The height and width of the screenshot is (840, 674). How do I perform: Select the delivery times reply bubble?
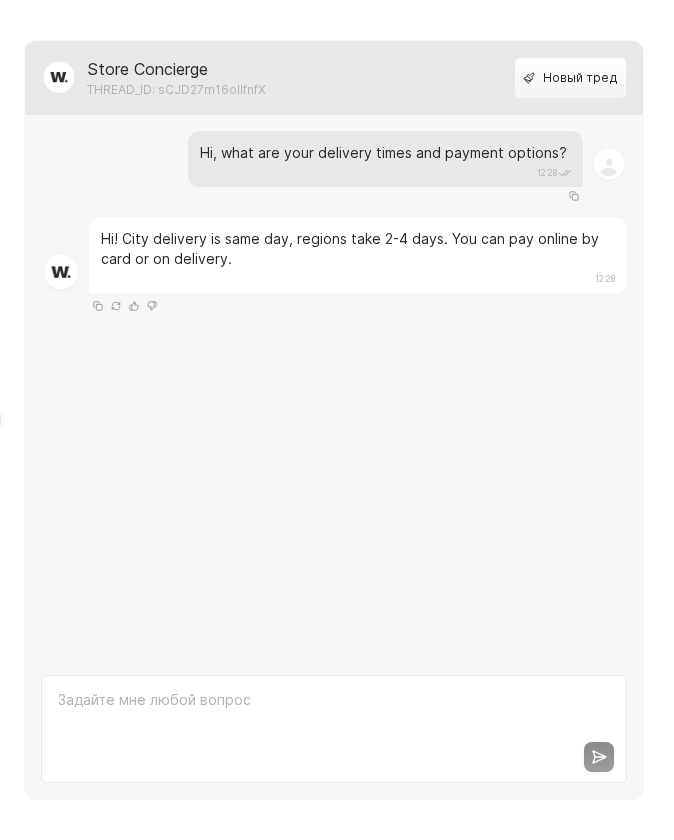point(357,255)
